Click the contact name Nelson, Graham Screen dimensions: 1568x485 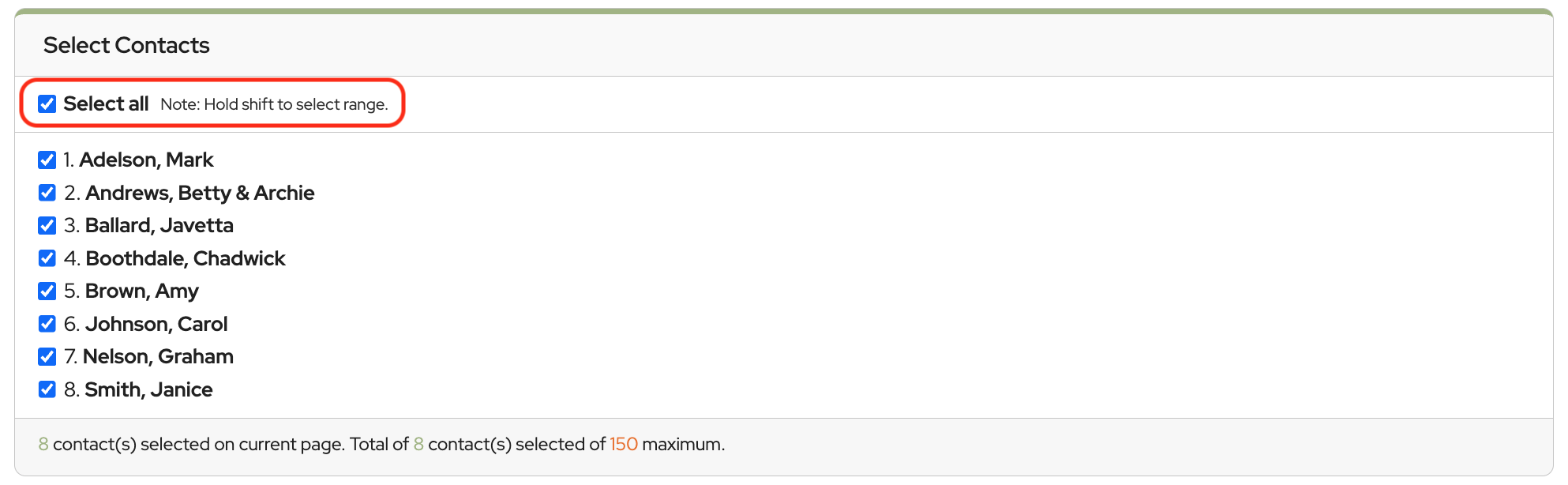pos(158,357)
